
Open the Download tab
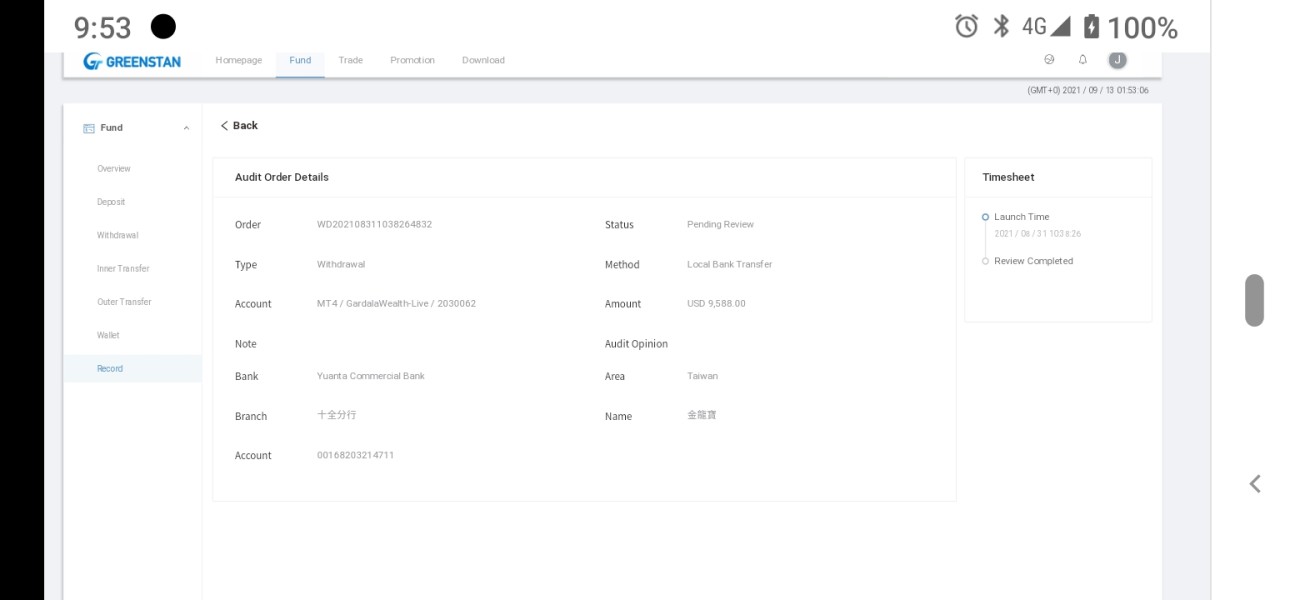coord(483,60)
